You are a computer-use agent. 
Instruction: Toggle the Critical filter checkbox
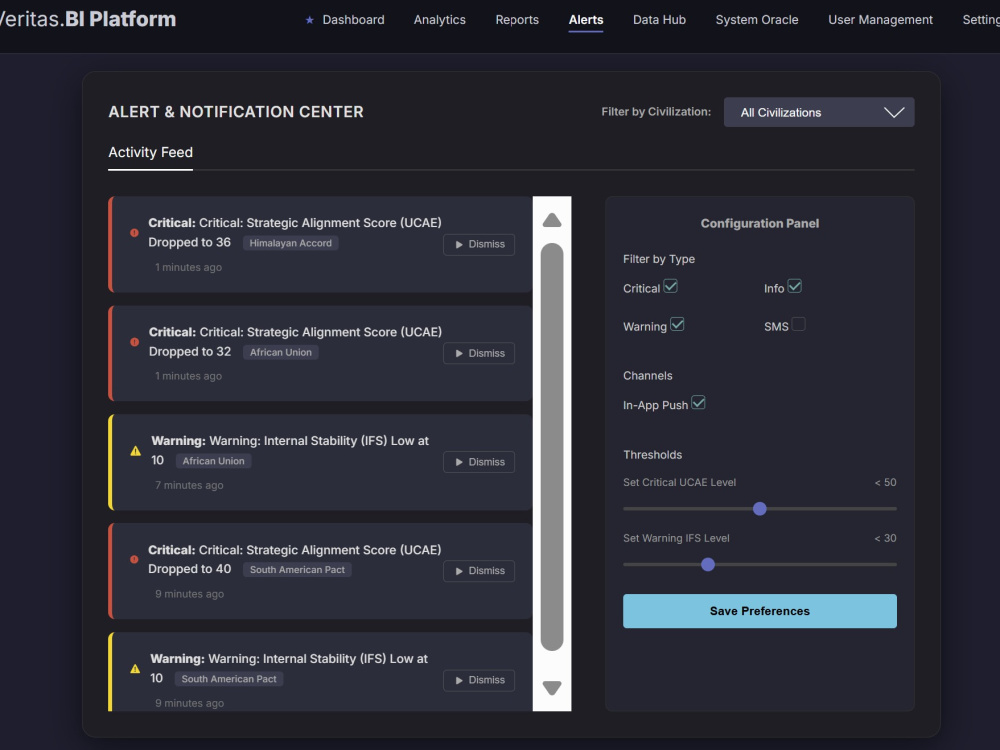(670, 286)
